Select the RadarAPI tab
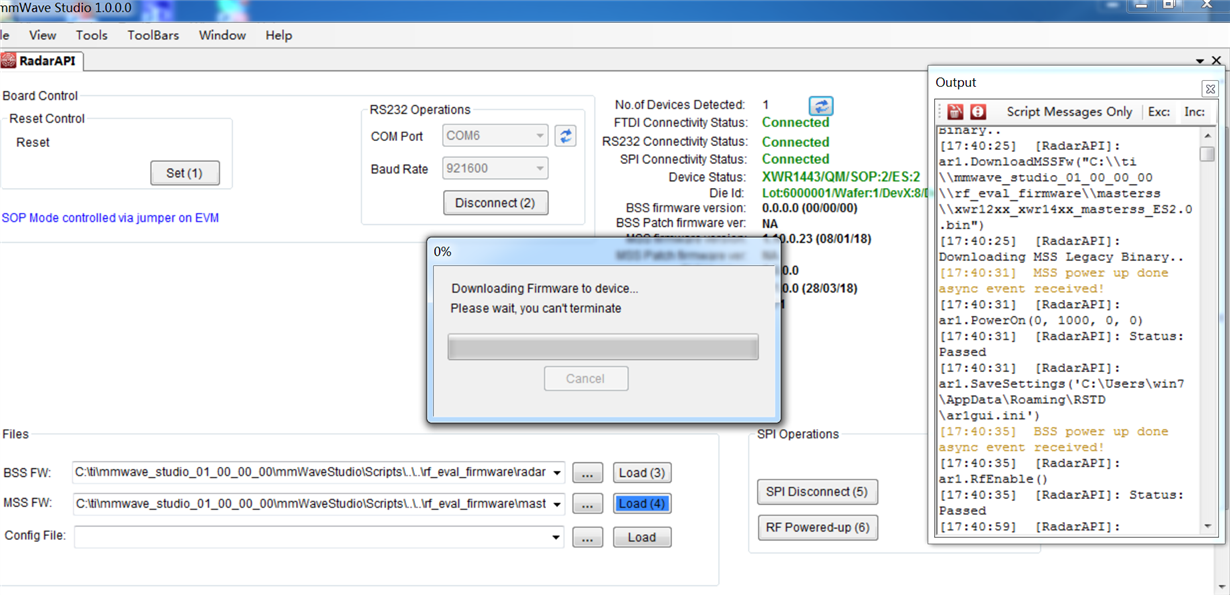 pyautogui.click(x=41, y=61)
